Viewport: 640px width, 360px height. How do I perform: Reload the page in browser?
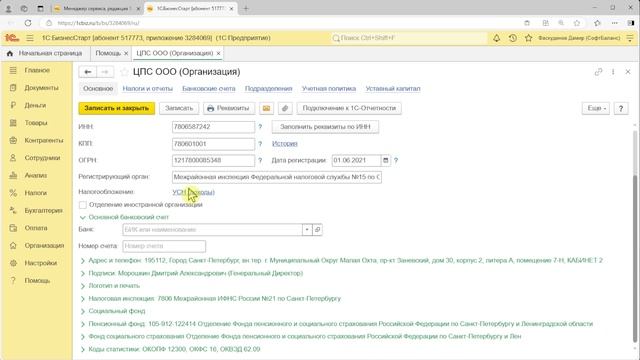pyautogui.click(x=28, y=23)
